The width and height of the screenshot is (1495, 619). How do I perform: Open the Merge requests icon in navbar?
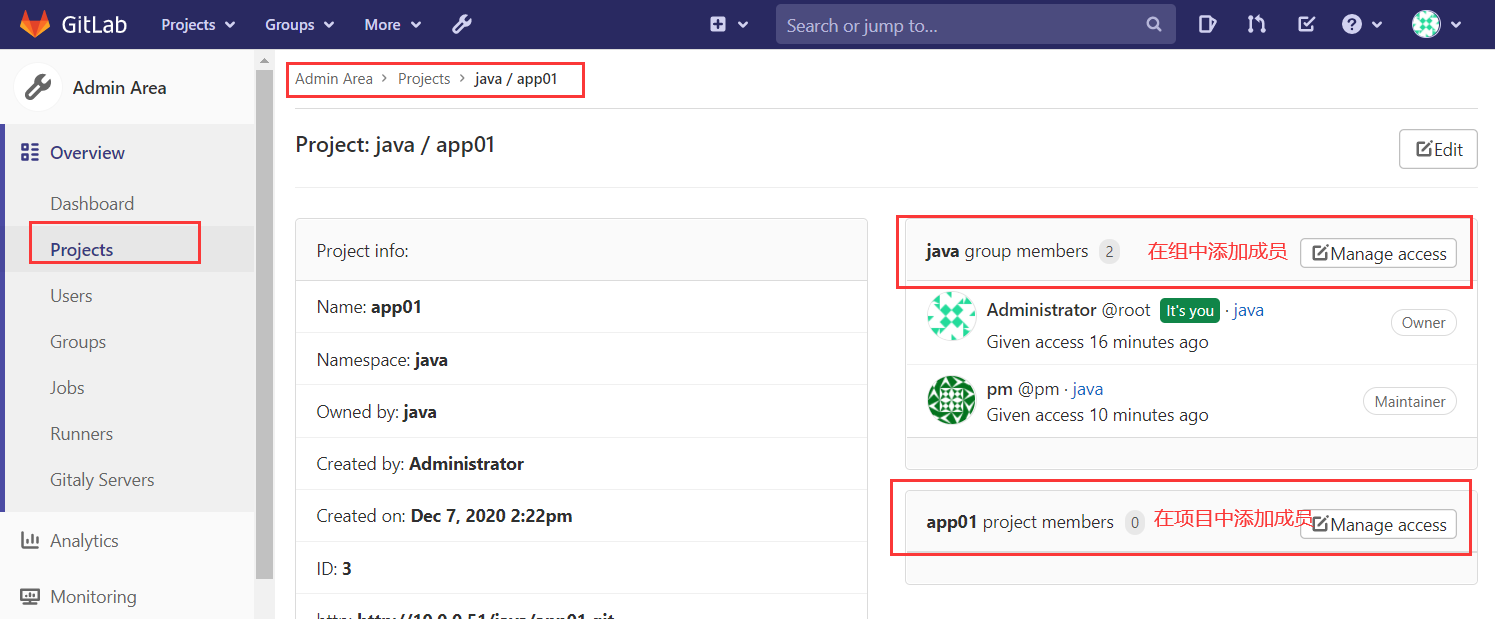coord(1257,24)
